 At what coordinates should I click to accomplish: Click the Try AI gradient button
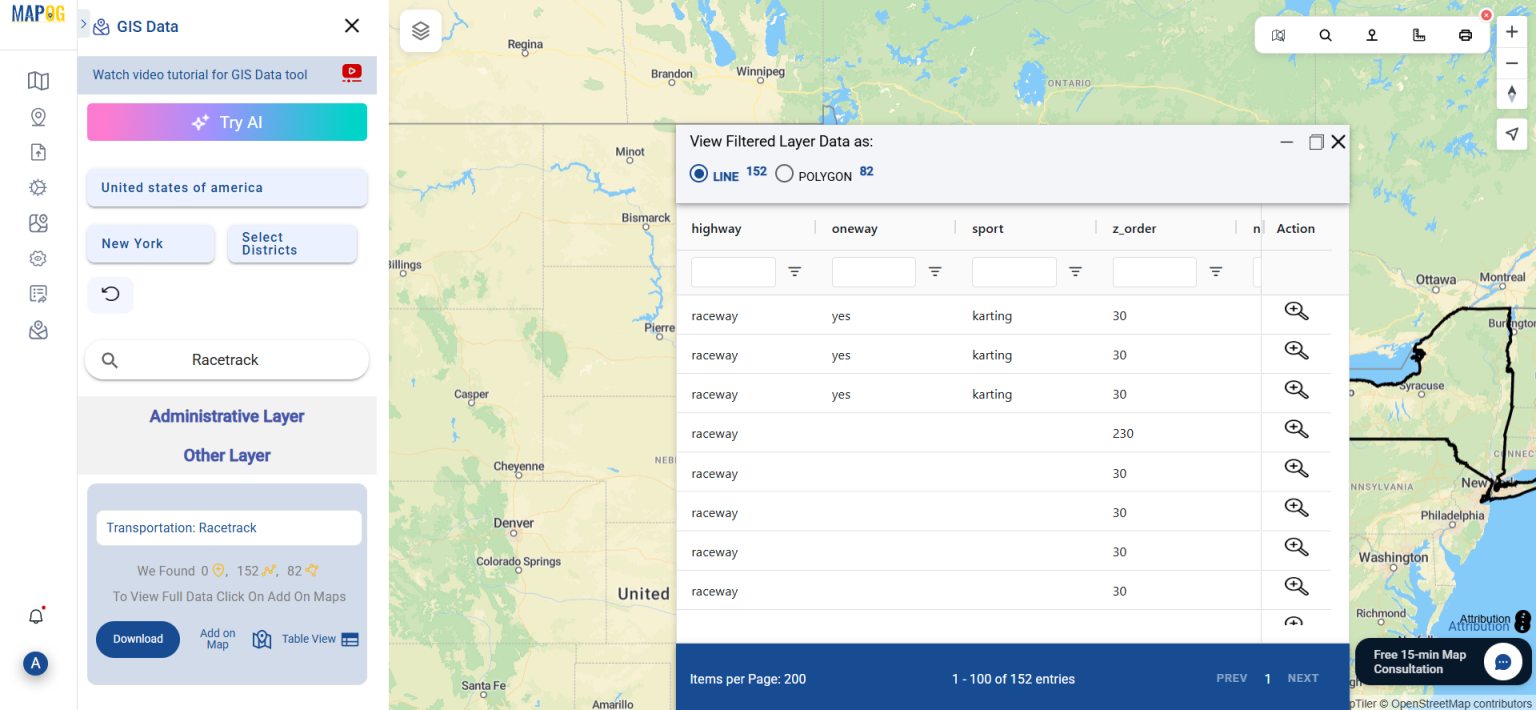click(x=226, y=121)
